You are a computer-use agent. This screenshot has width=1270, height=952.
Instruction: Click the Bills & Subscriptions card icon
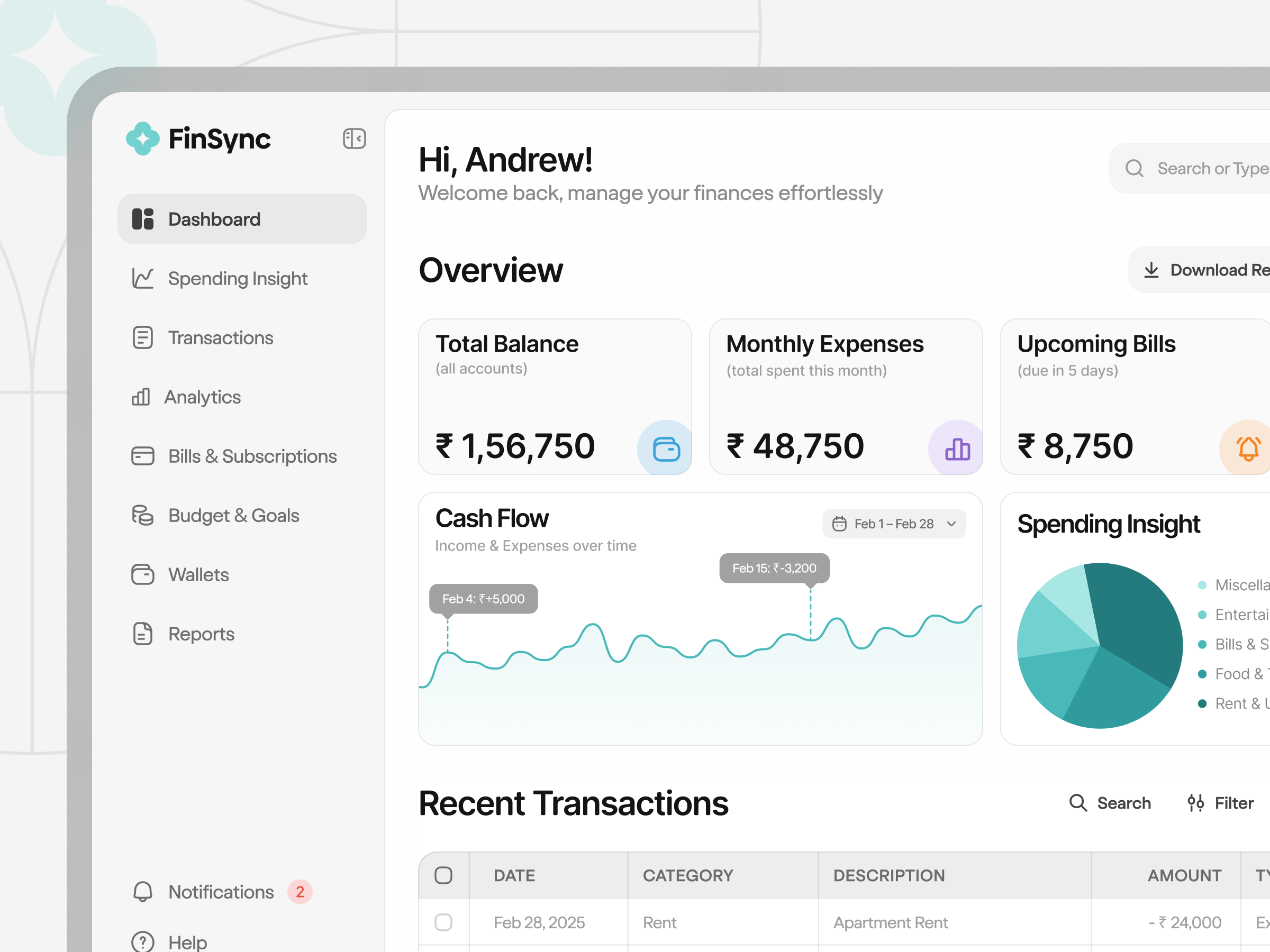pyautogui.click(x=143, y=456)
